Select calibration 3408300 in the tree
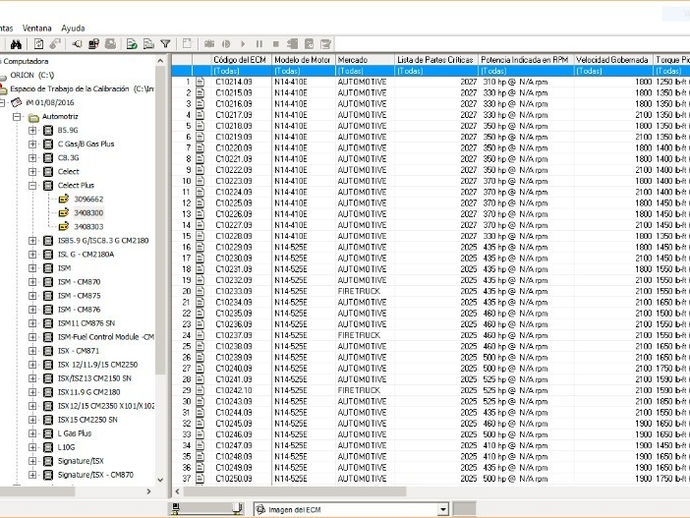Image resolution: width=690 pixels, height=518 pixels. pos(88,213)
